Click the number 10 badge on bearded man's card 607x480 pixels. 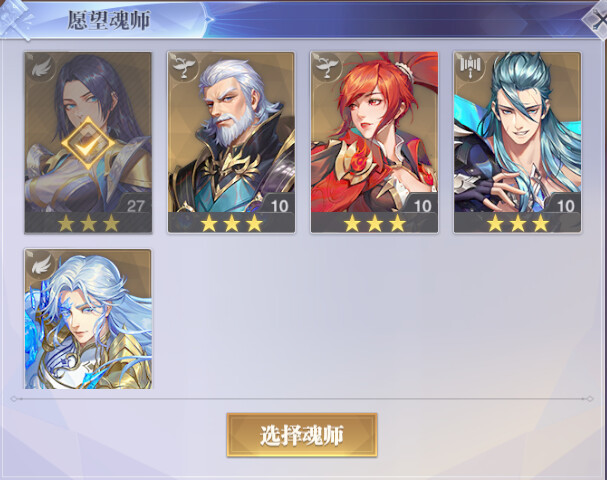(x=279, y=206)
